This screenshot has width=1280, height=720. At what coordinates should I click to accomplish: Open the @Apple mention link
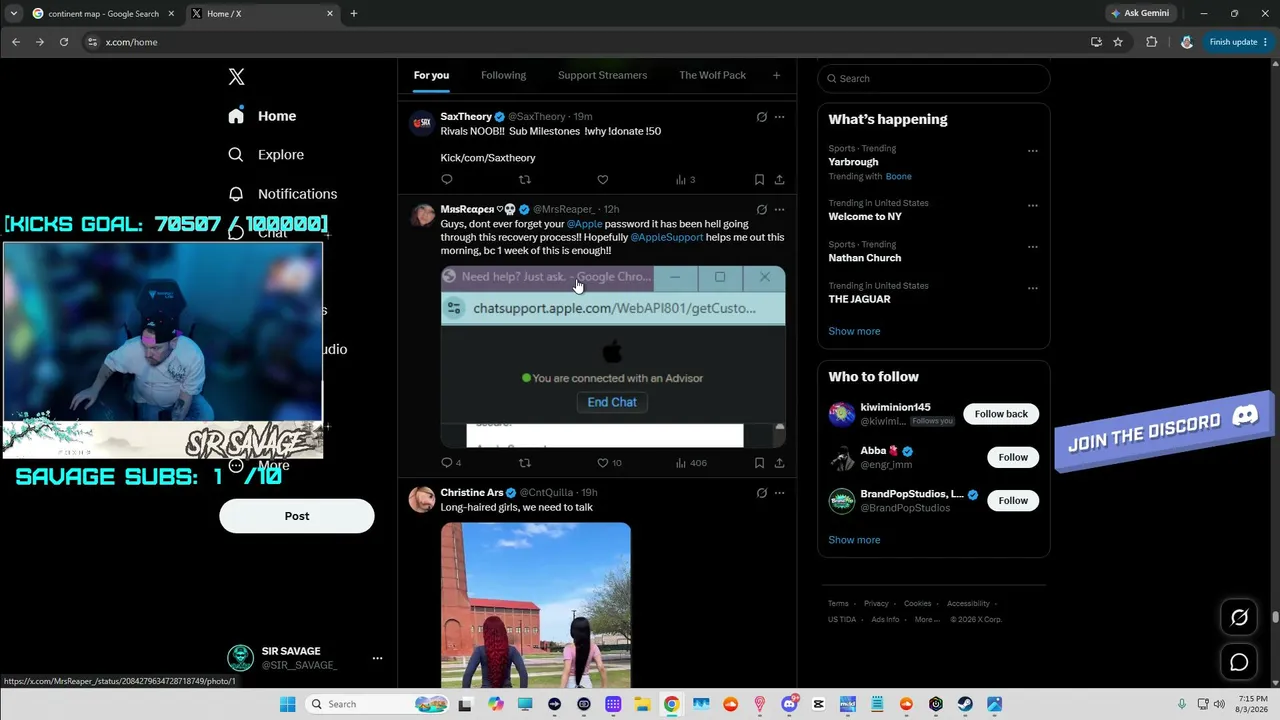pyautogui.click(x=584, y=224)
